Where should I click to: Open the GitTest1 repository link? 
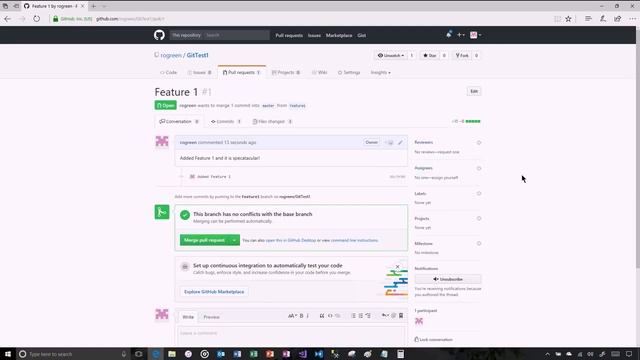tap(198, 55)
